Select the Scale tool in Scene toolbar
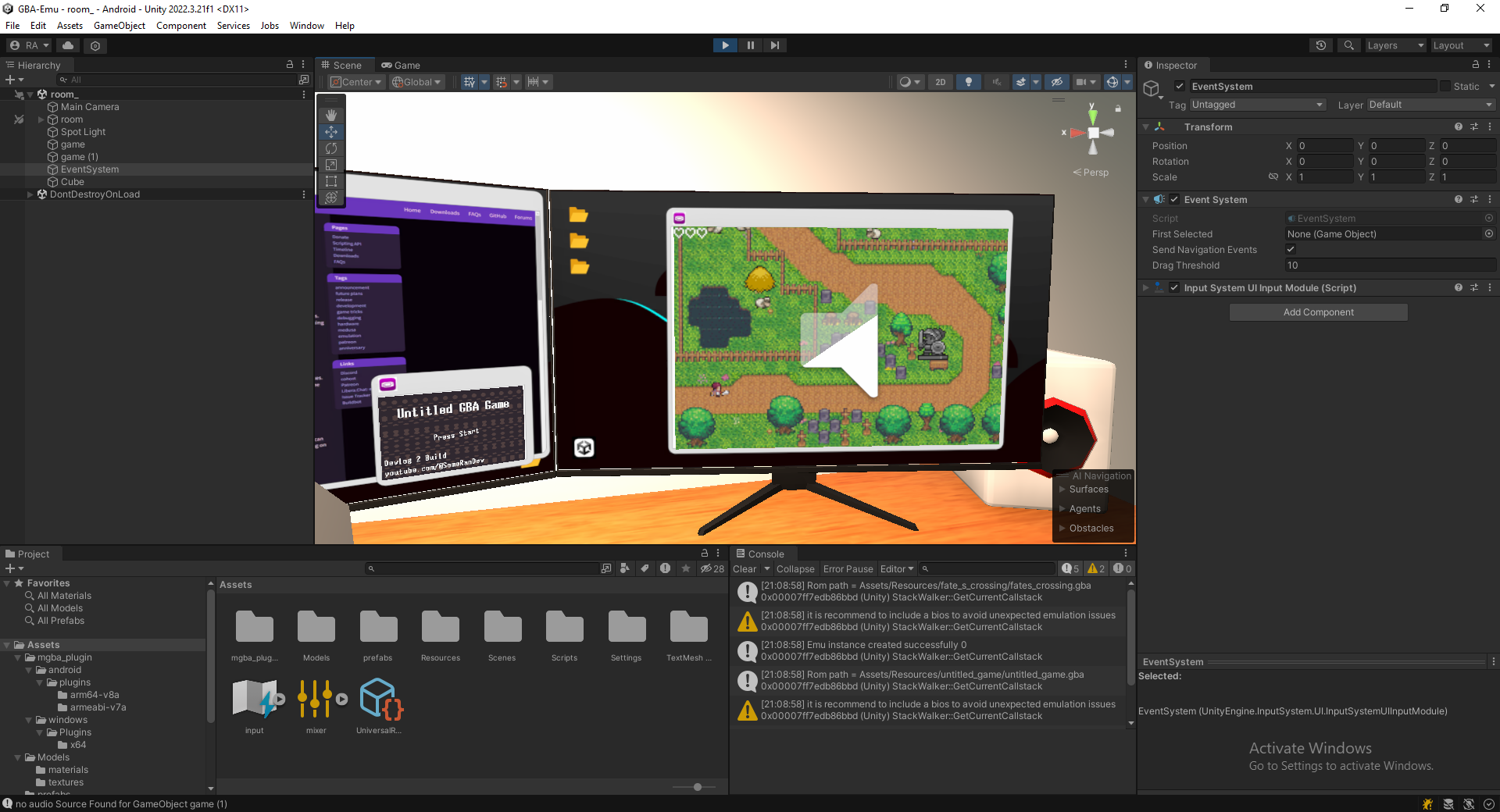1500x812 pixels. [x=331, y=164]
